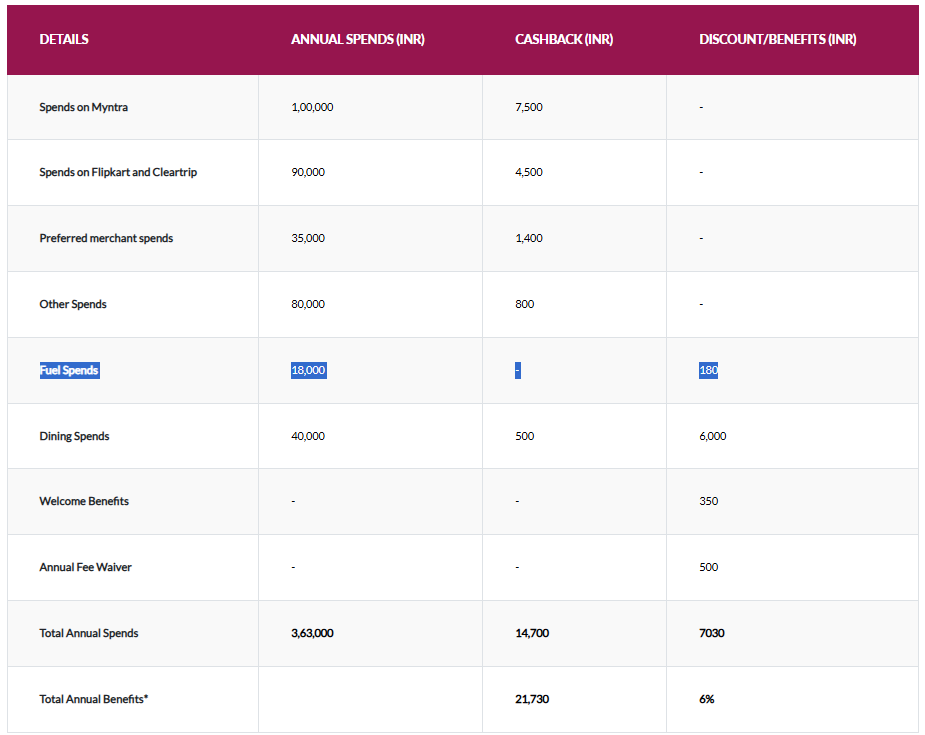Click the DISCOUNT/BENEFITS (INR) header
The image size is (925, 735).
tap(778, 40)
